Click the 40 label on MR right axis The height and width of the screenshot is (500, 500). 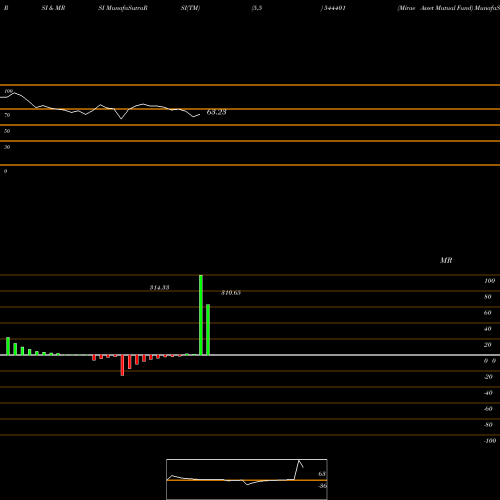(488, 329)
